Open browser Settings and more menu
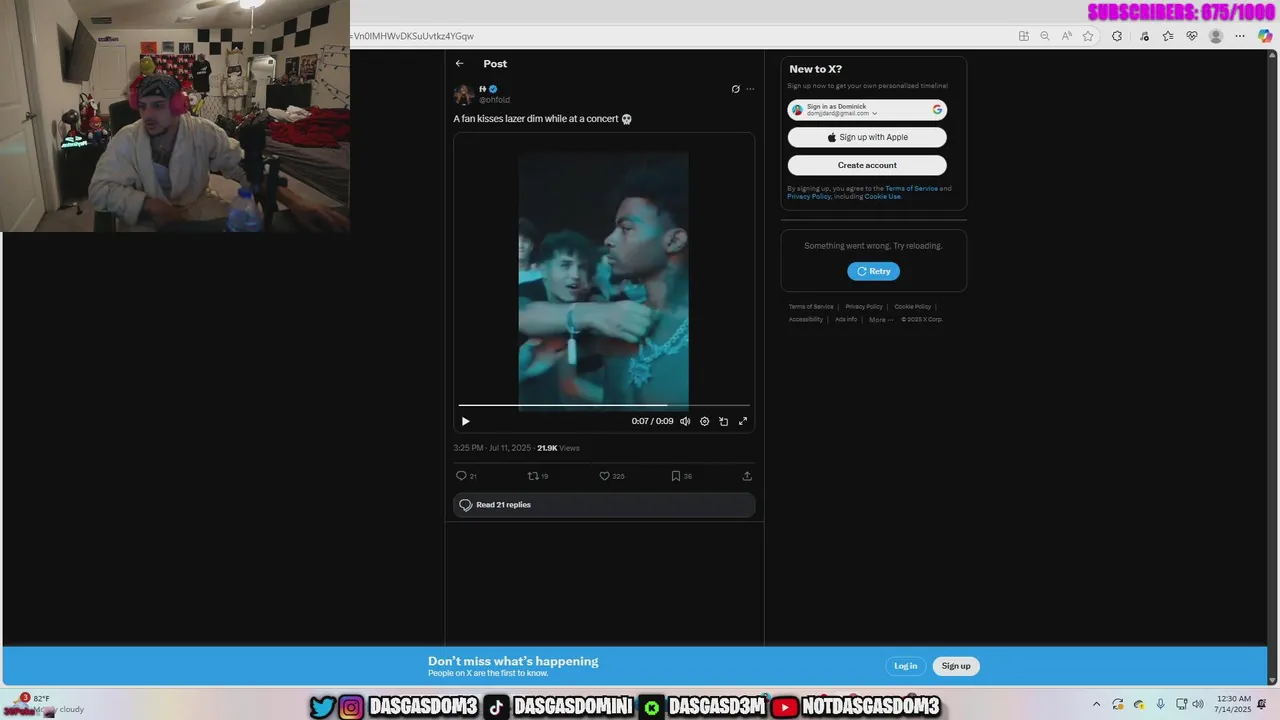 (1240, 36)
